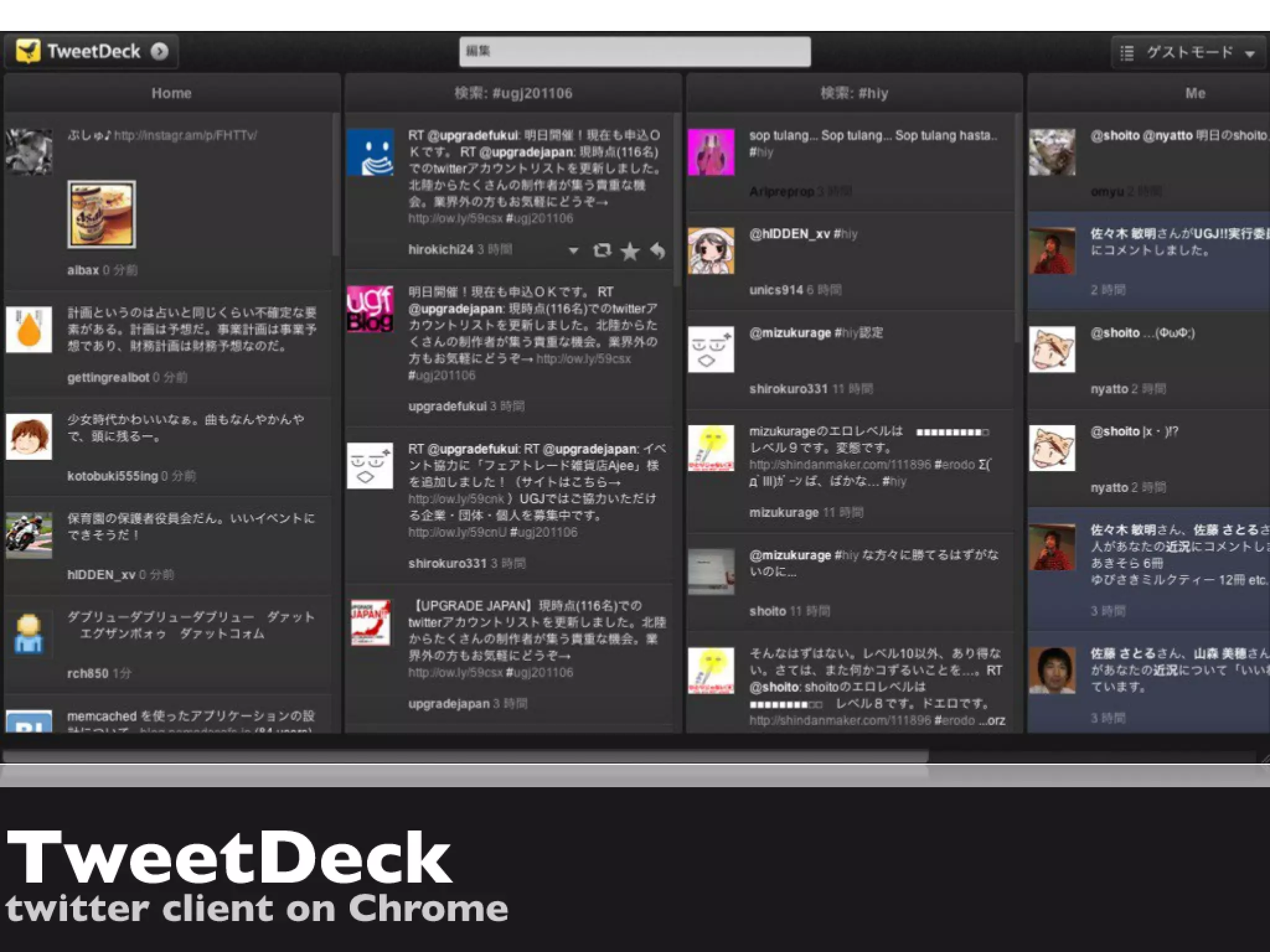Open shindanmaker.com/111896 link in mizukurage tweet
Screen dimensions: 1270x952
pos(840,465)
